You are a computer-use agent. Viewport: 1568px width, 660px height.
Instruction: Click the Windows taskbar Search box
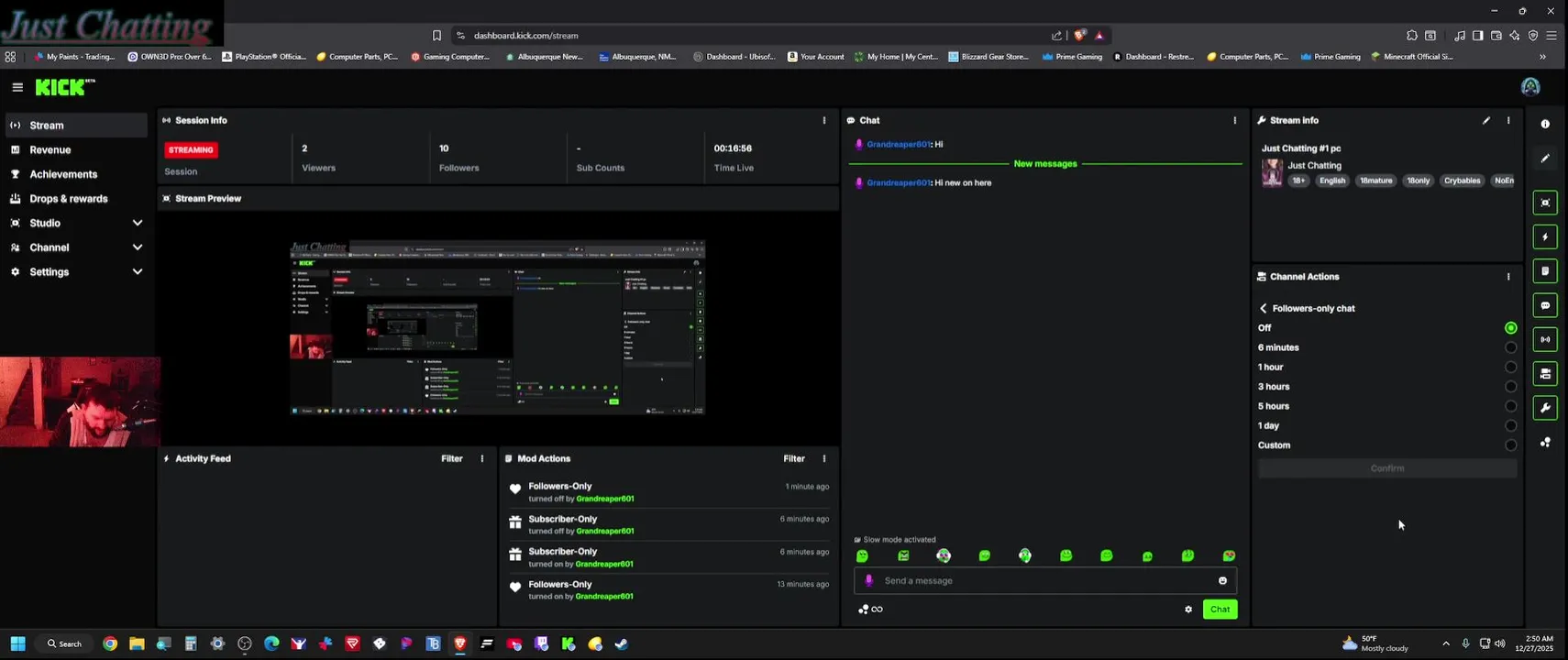[64, 644]
